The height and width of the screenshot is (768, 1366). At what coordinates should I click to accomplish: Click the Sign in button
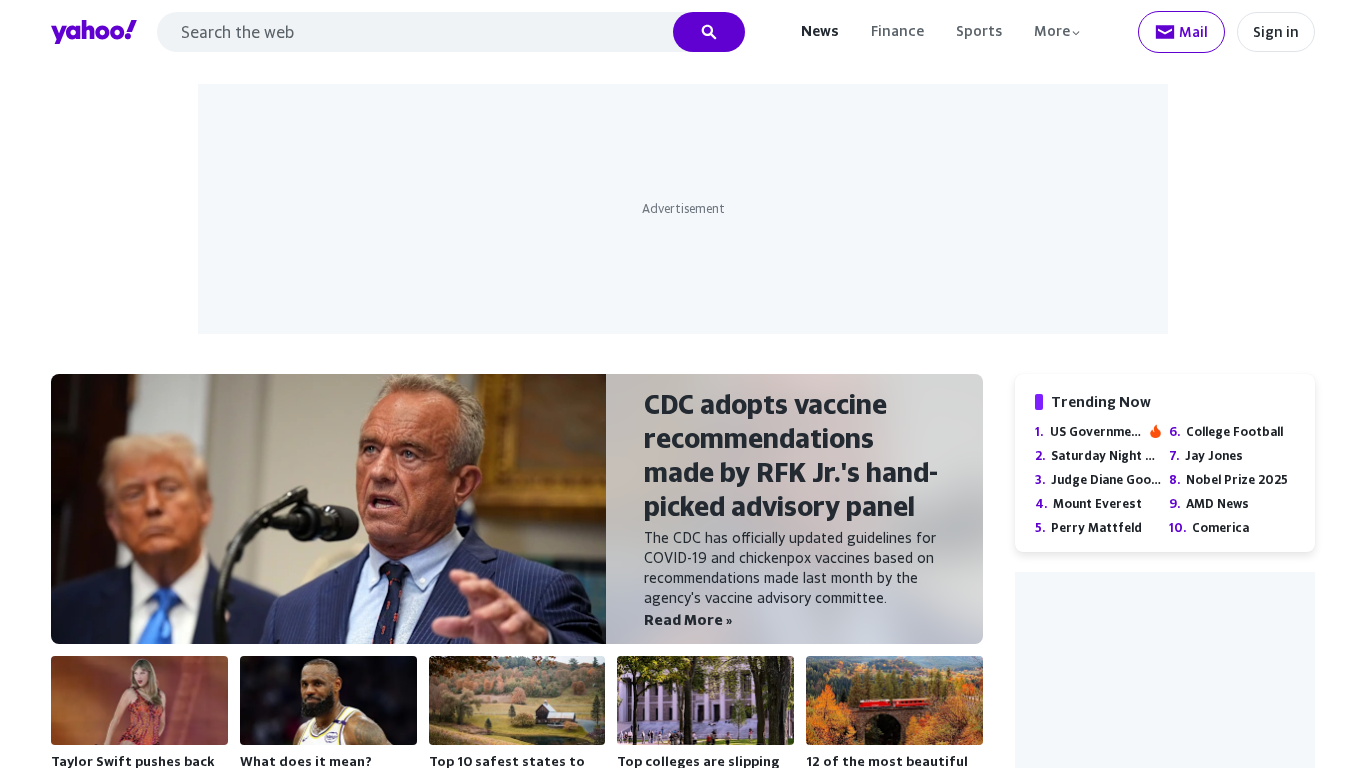tap(1275, 32)
